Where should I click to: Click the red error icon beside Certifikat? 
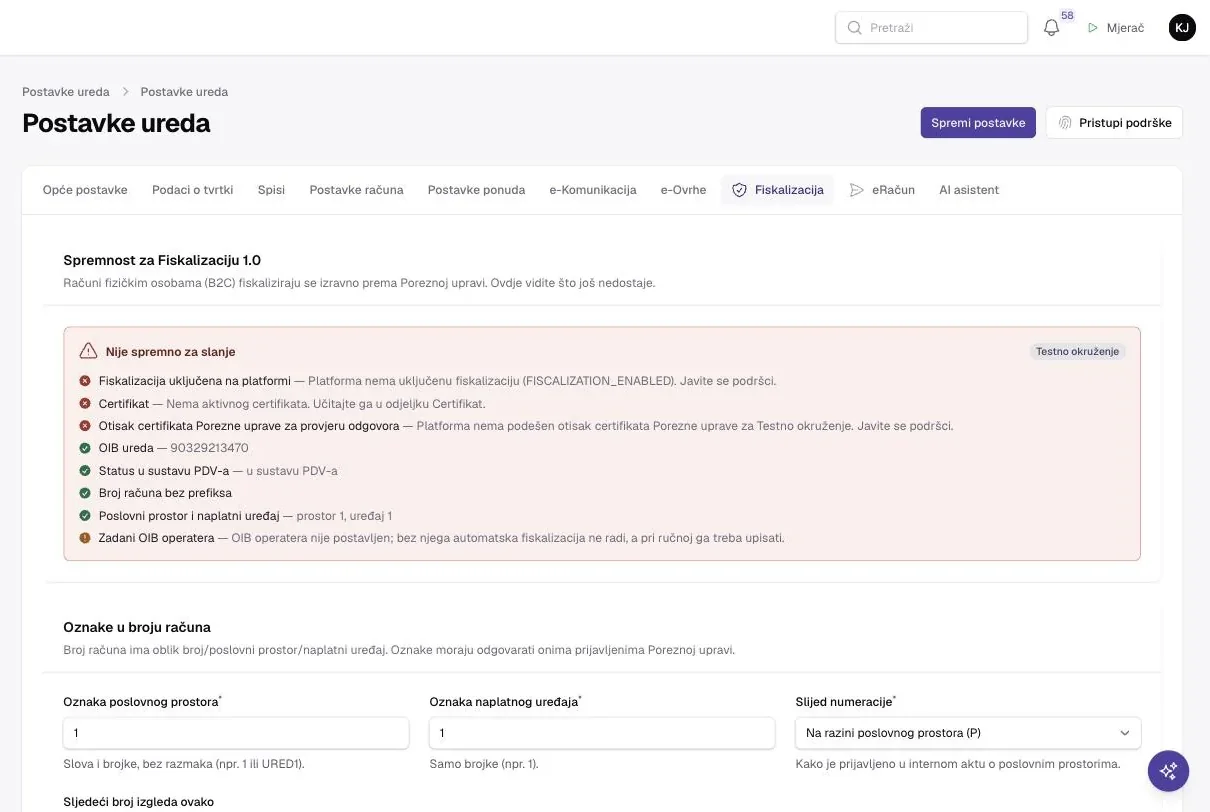pos(85,403)
